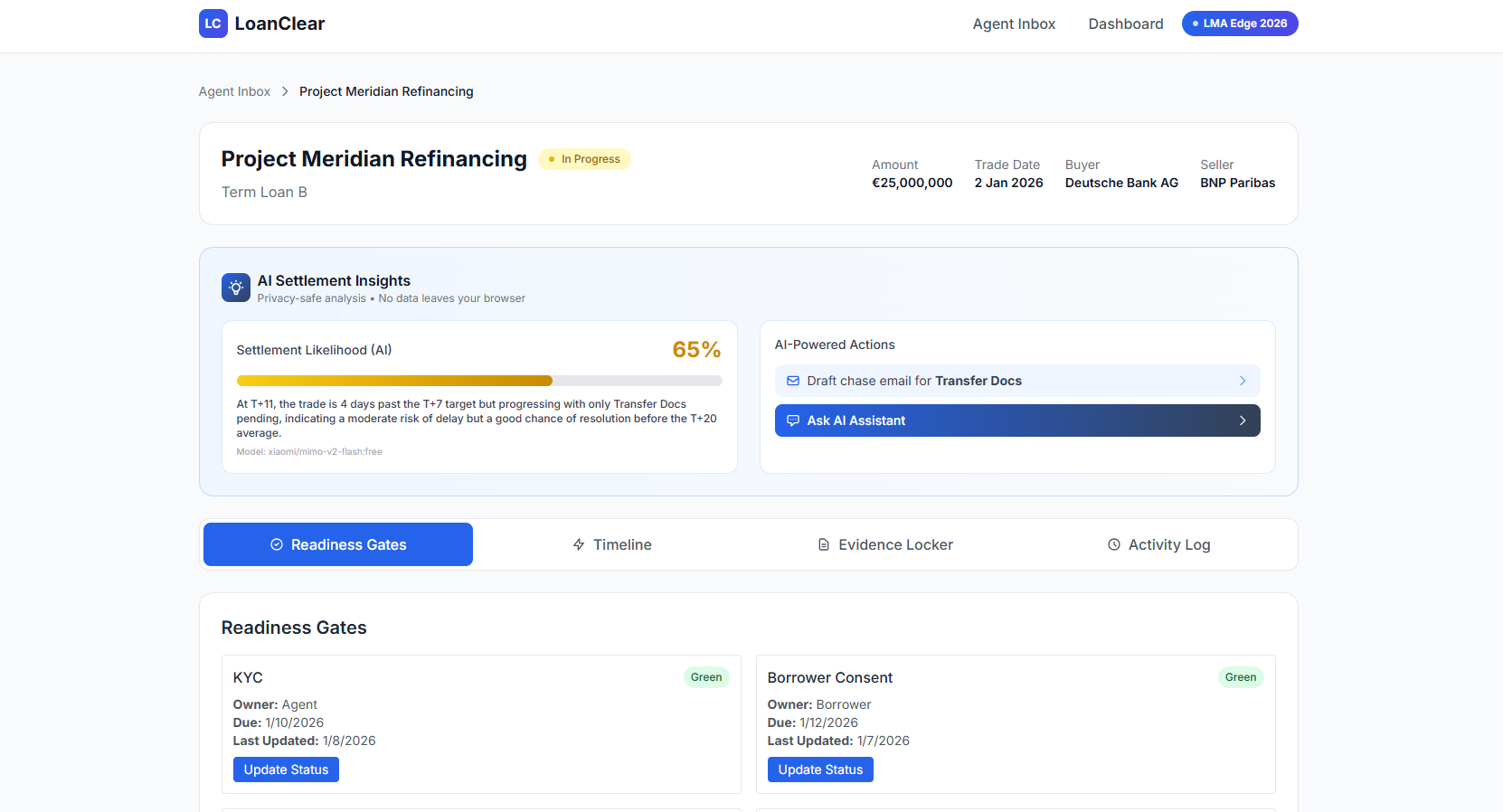Click the AI Settlement Insights lightbulb icon
The image size is (1503, 812).
(x=236, y=288)
